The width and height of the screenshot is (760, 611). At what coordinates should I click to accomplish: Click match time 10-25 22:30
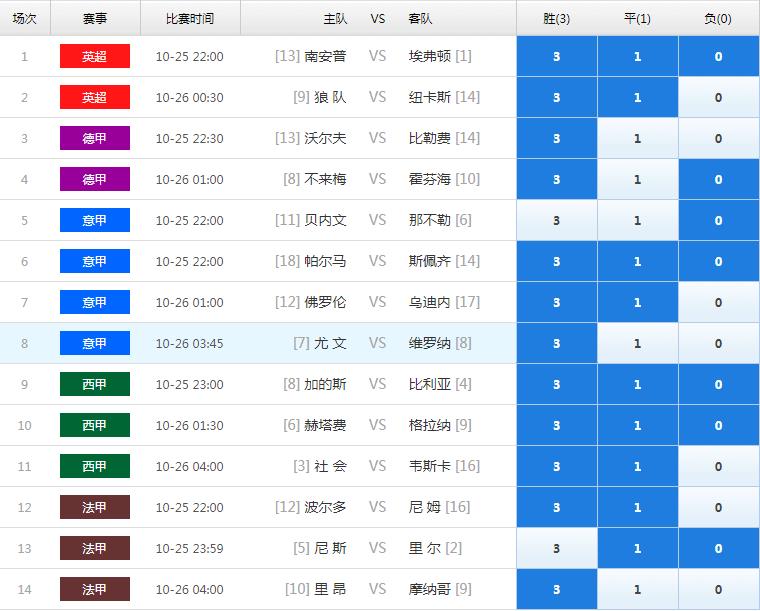pos(190,139)
